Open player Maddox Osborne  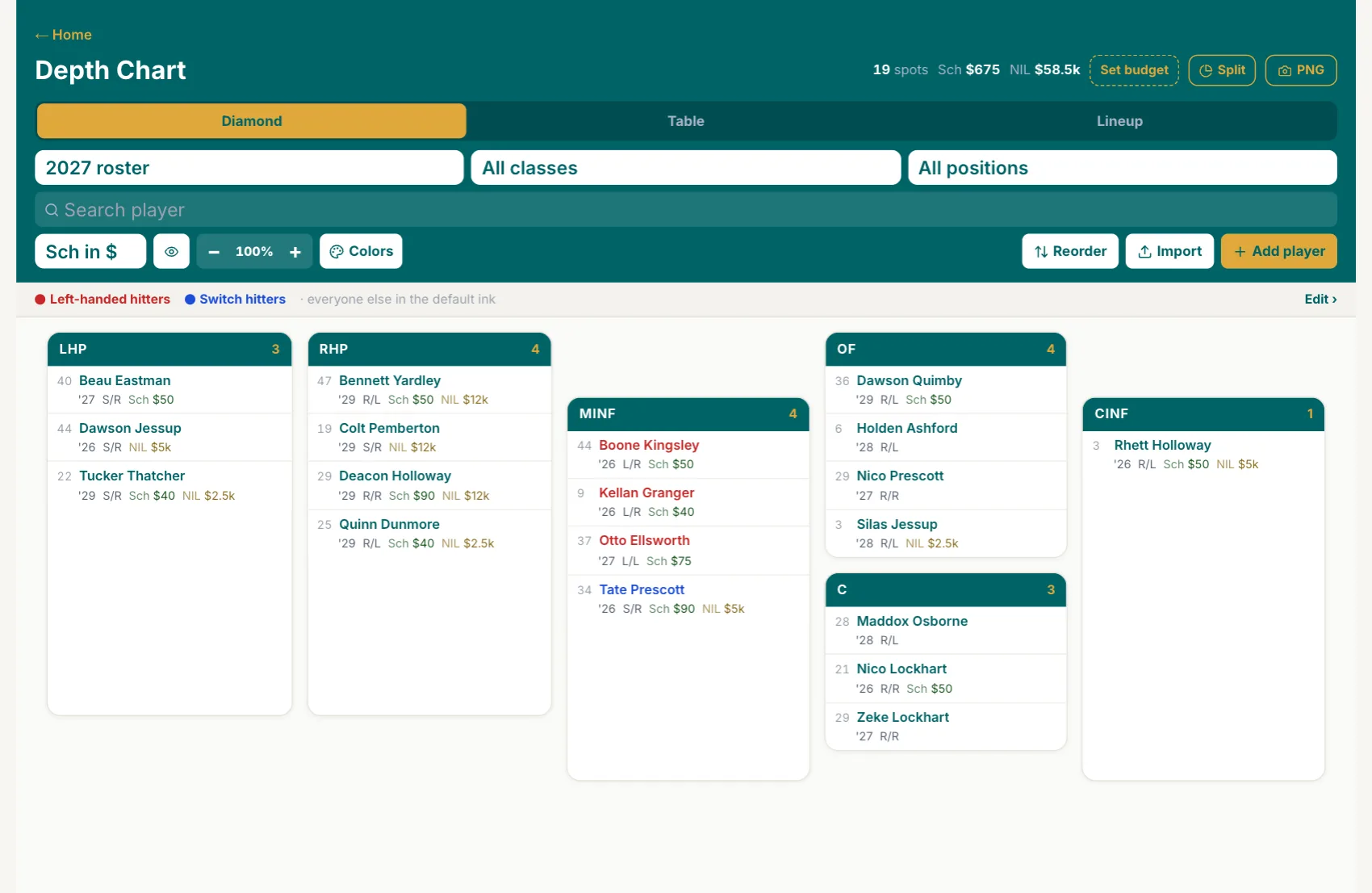click(946, 631)
